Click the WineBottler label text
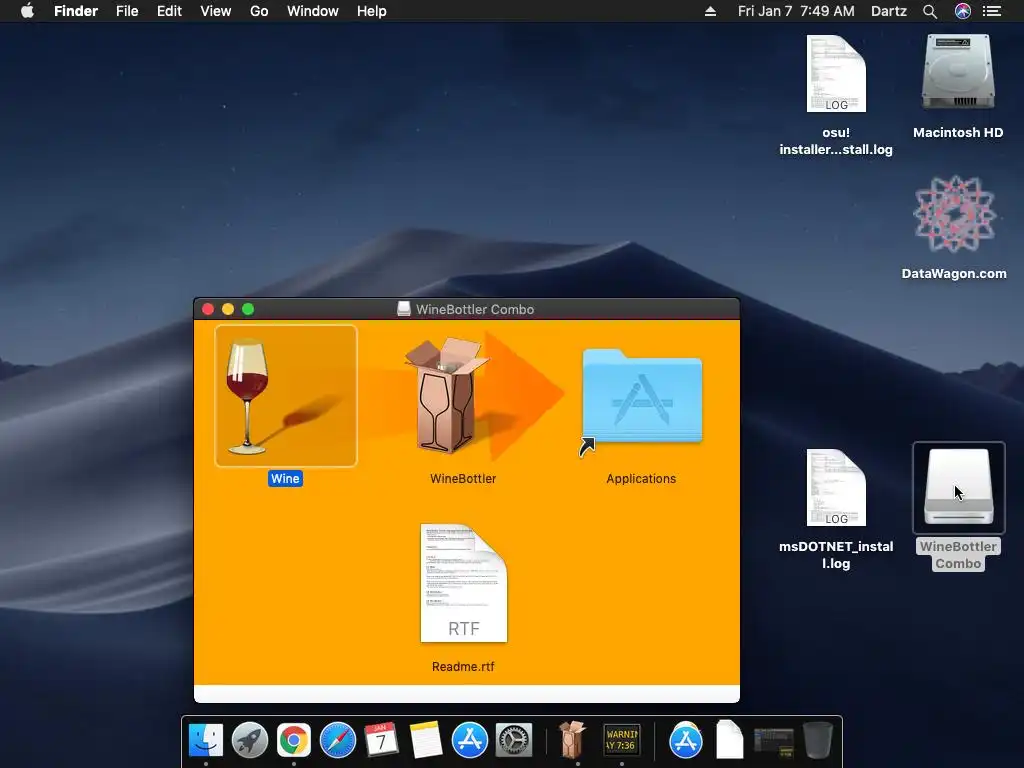The height and width of the screenshot is (768, 1024). pos(463,479)
